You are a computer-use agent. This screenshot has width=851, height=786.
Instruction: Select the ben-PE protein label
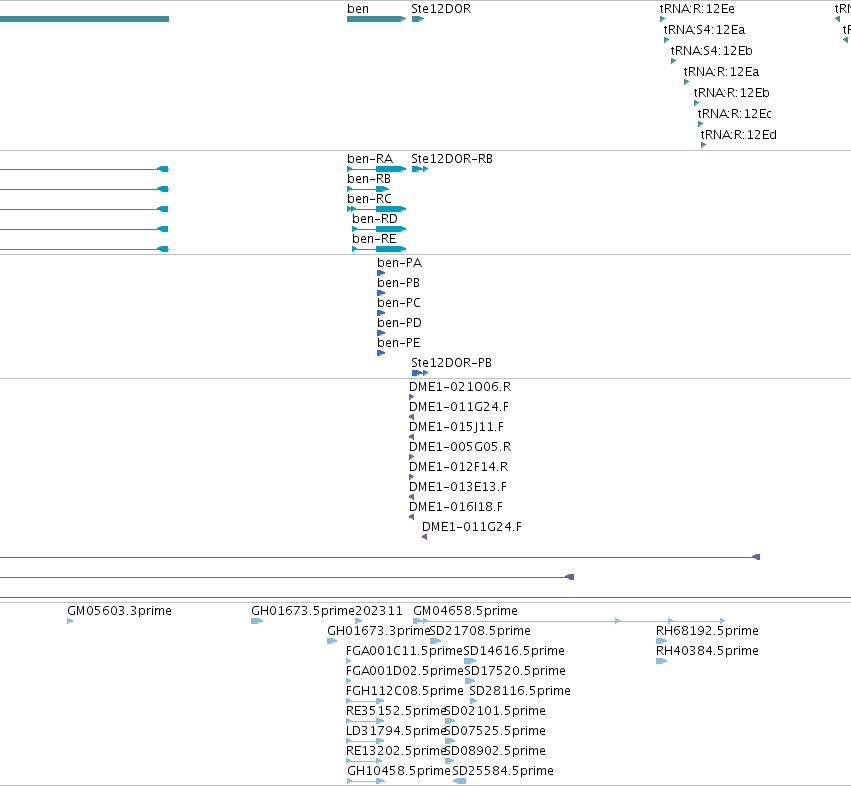click(399, 343)
